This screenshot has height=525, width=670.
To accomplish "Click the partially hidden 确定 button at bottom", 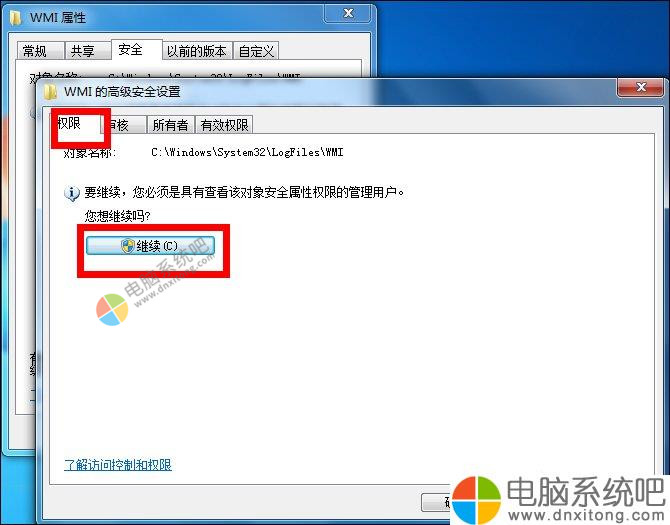I will tap(437, 502).
